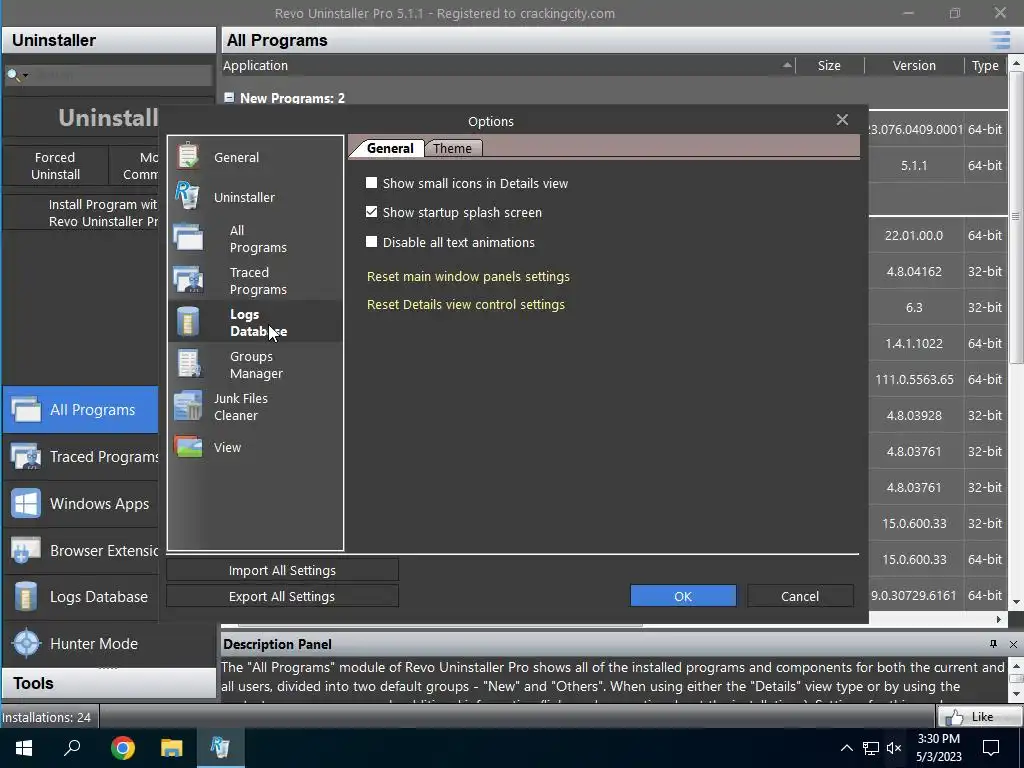1024x768 pixels.
Task: Open notification center icon
Action: click(x=991, y=748)
